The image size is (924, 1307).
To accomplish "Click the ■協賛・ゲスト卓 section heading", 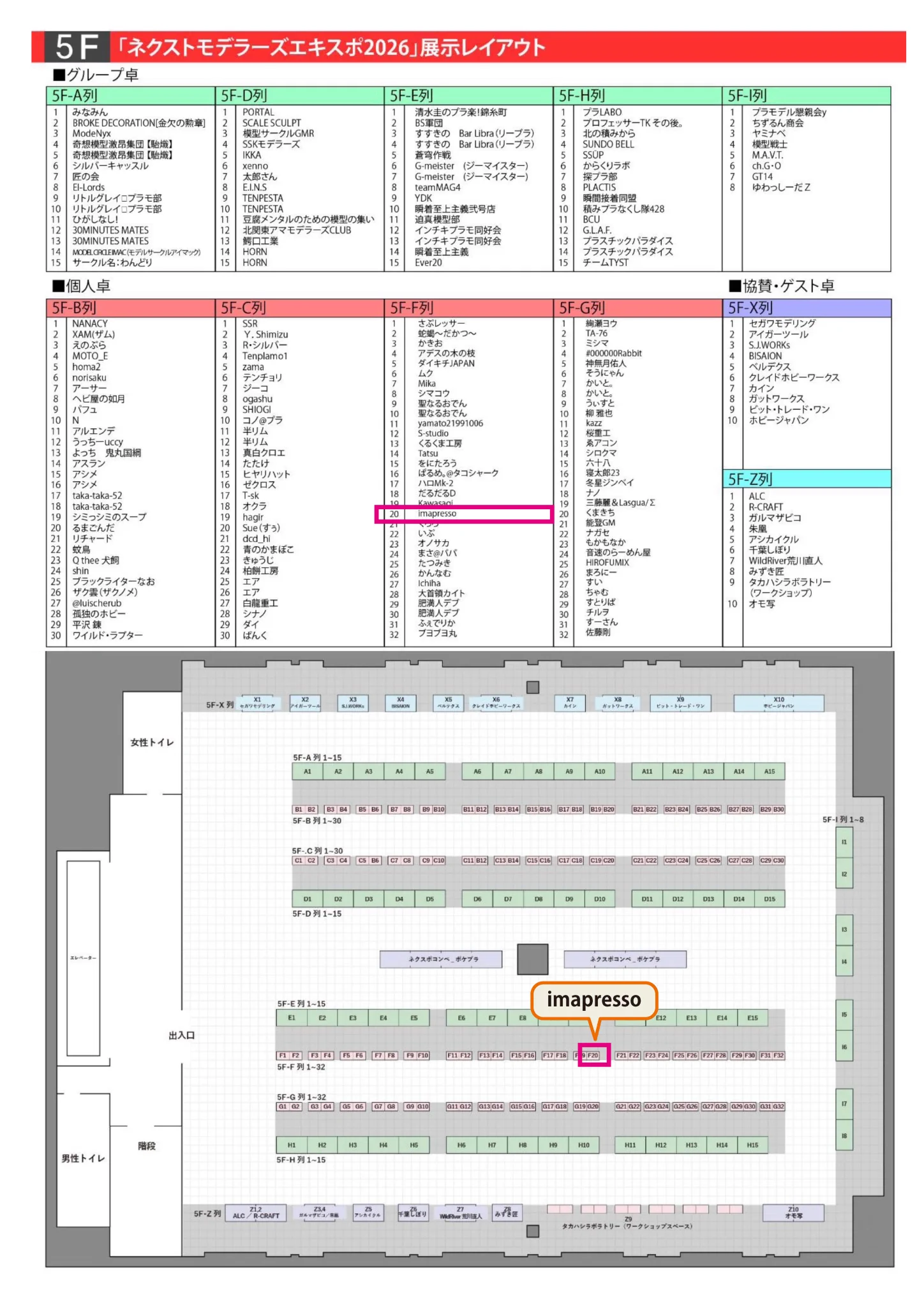I will click(x=782, y=286).
